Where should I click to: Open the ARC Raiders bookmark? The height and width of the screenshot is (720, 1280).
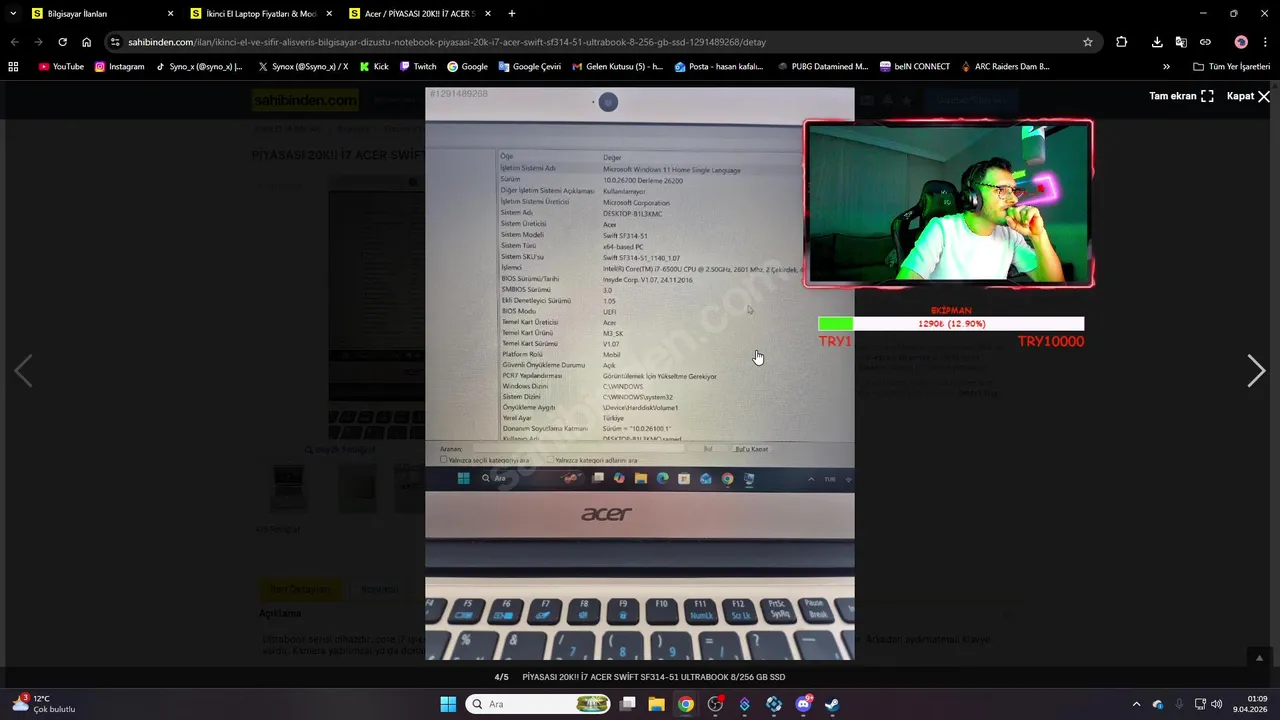coord(1005,66)
